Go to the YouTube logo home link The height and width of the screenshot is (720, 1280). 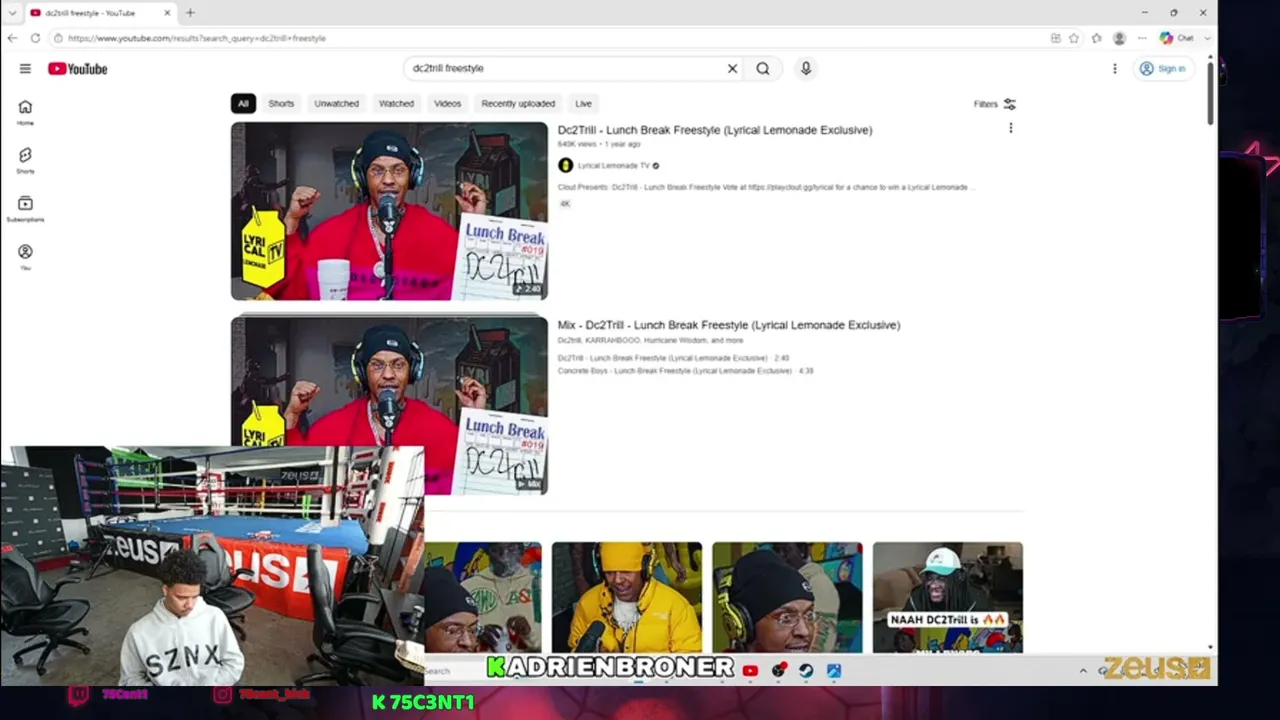click(77, 69)
